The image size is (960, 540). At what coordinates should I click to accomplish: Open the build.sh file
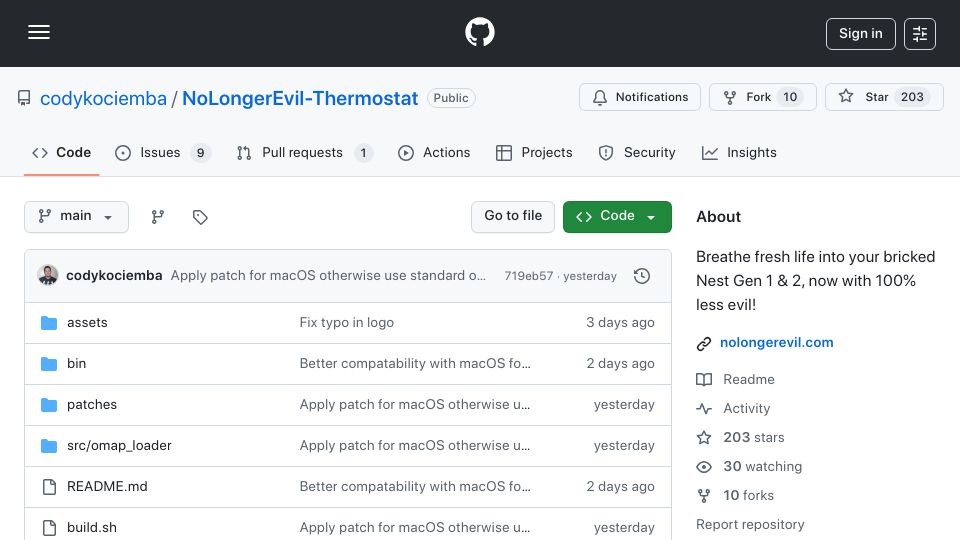tap(92, 528)
